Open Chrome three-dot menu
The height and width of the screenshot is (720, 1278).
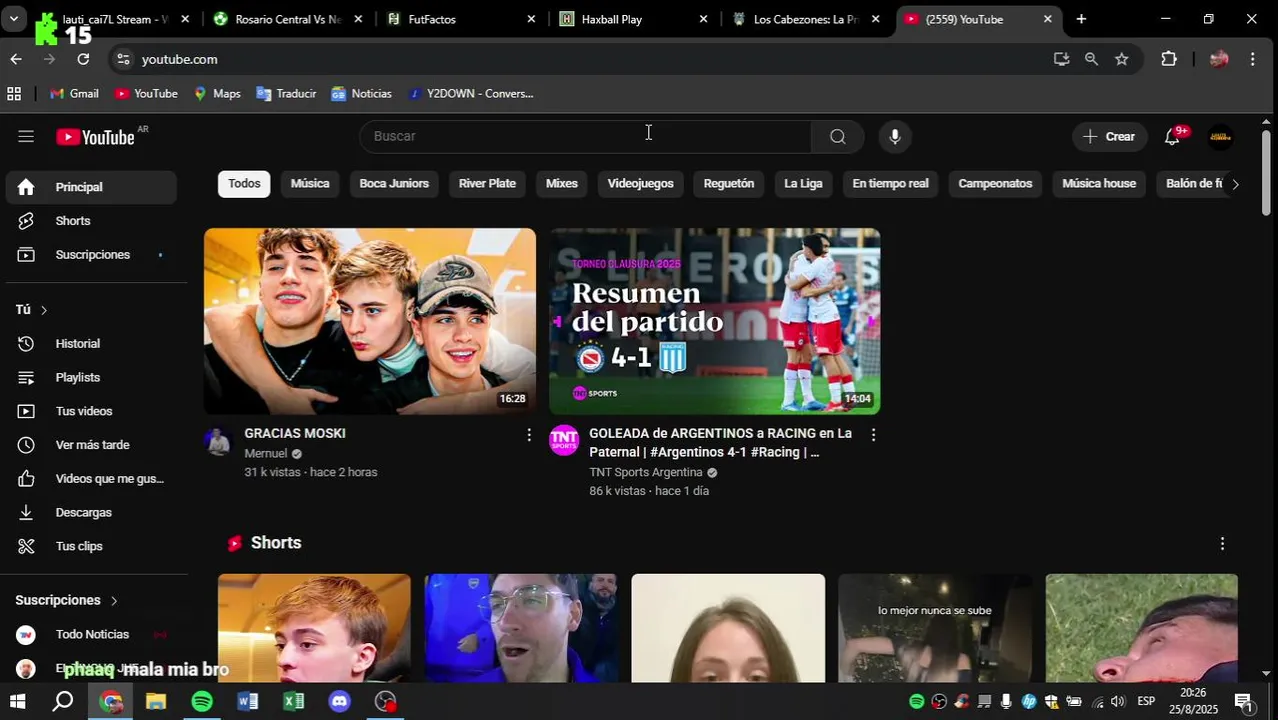pos(1252,59)
